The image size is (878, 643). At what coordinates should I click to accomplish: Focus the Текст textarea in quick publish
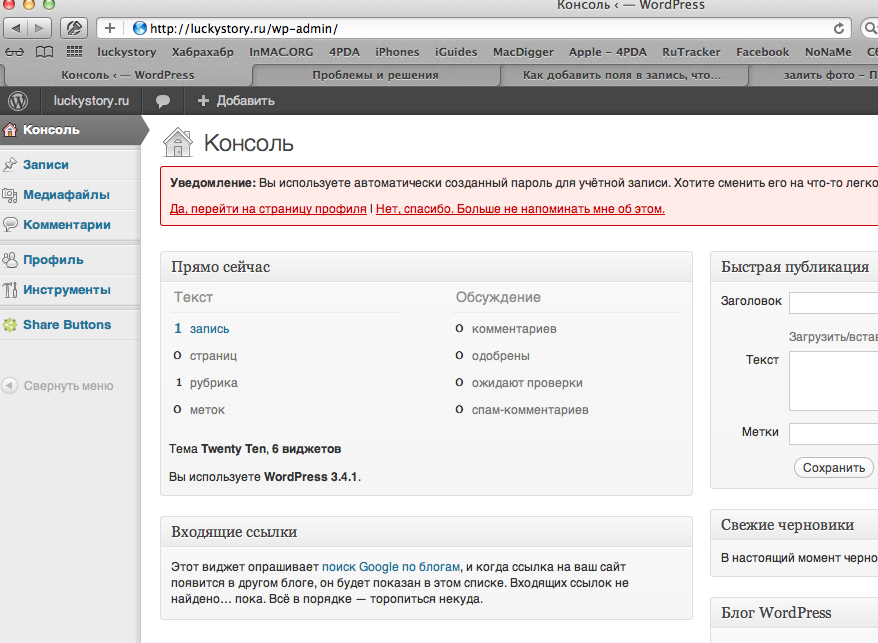coord(833,381)
